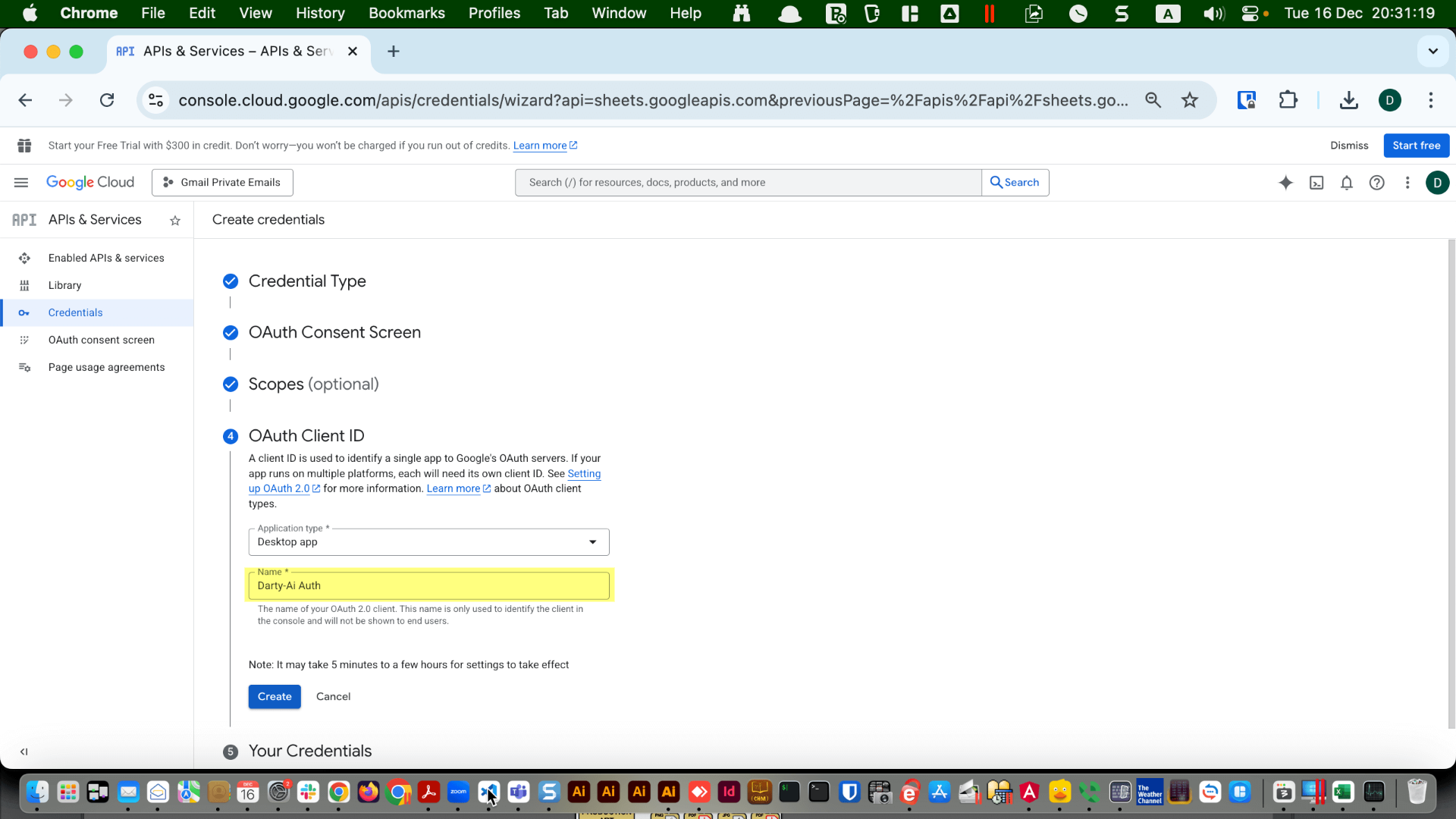Open the notifications bell icon
Screen dimensions: 1456x819
pos(1347,182)
